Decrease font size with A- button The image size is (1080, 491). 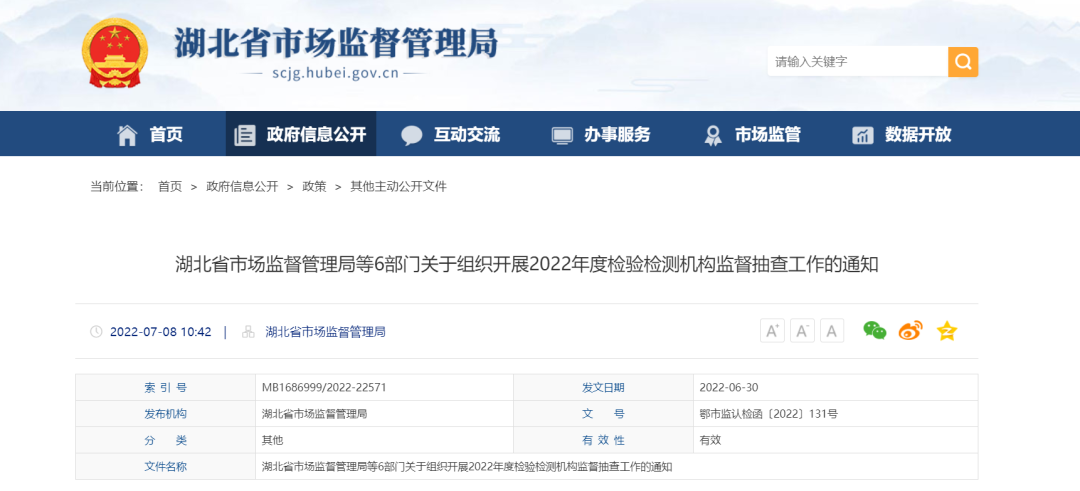point(802,331)
